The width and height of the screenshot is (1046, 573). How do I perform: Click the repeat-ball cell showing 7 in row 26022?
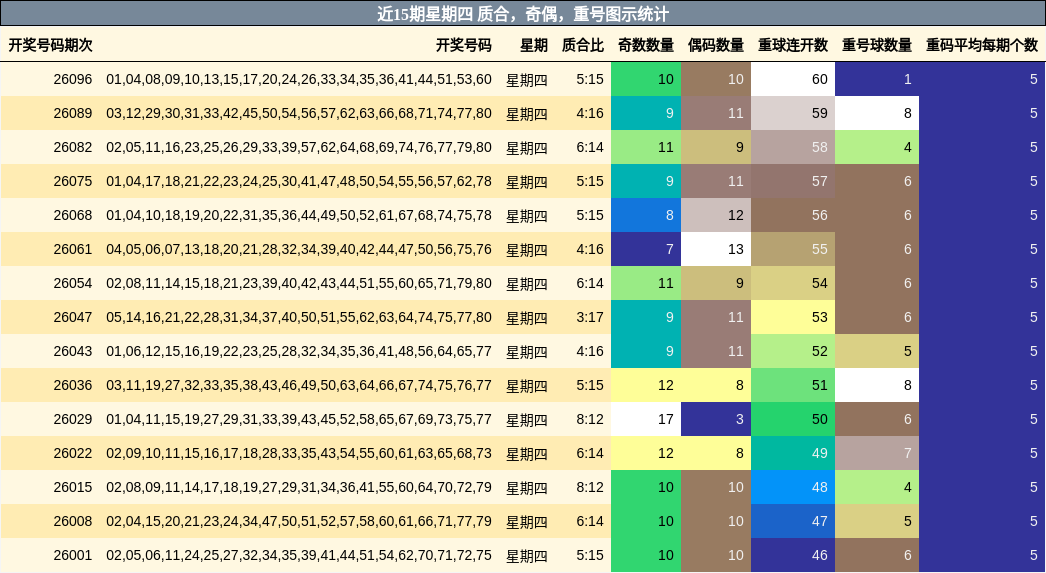pyautogui.click(x=877, y=454)
